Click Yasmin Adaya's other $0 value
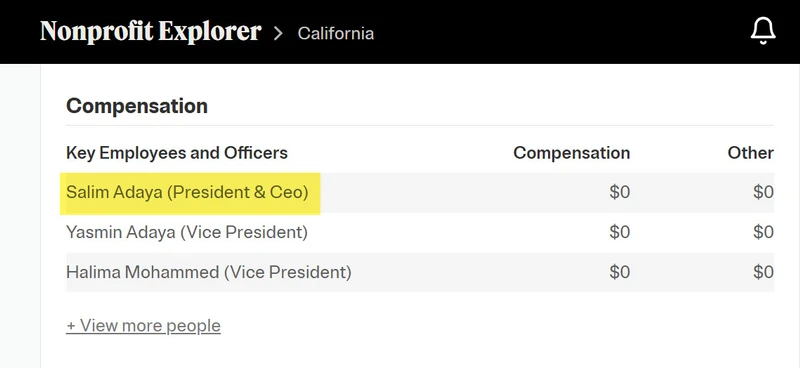The width and height of the screenshot is (800, 368). click(763, 232)
